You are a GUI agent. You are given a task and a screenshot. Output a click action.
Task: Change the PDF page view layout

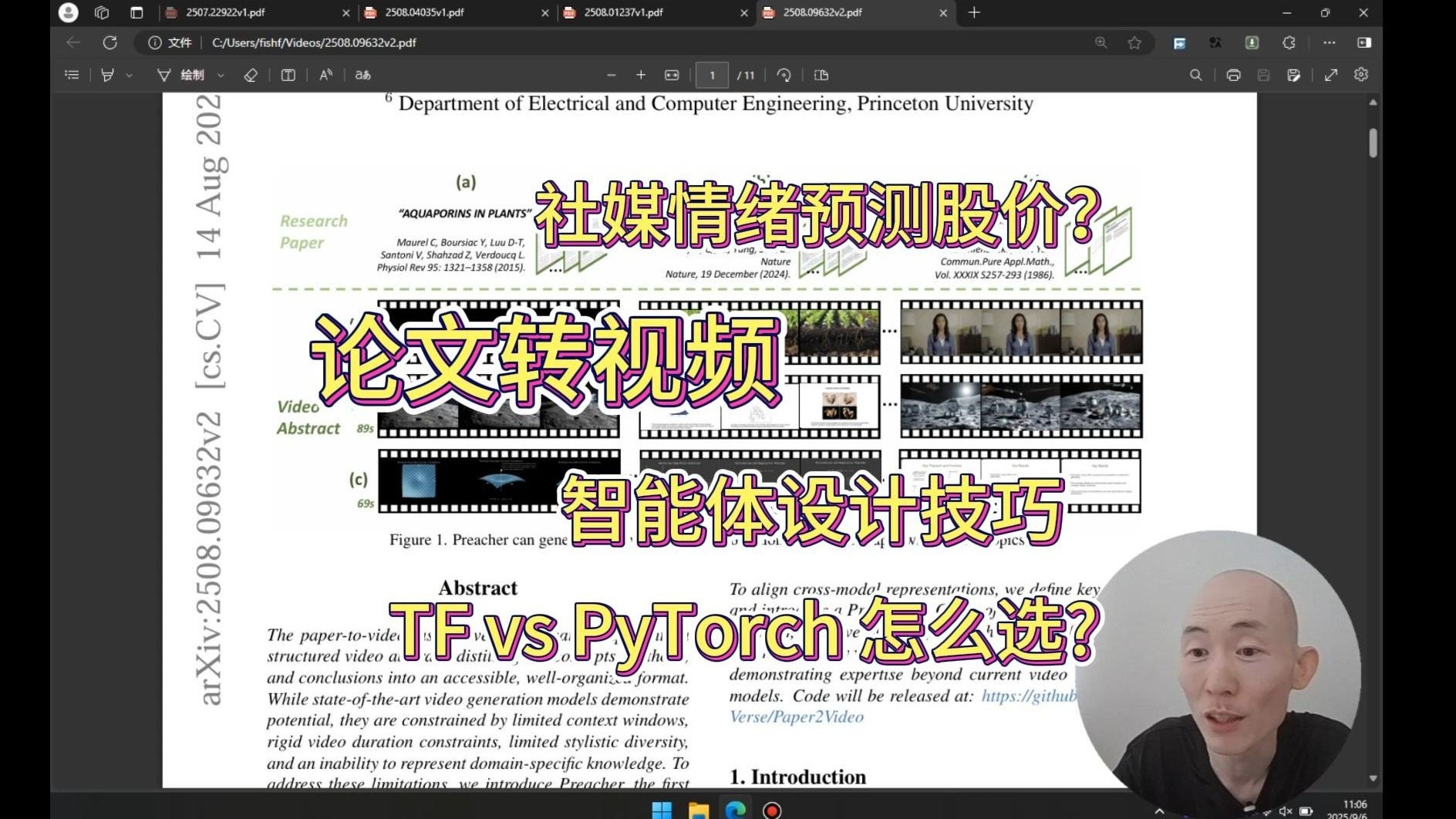[x=821, y=75]
